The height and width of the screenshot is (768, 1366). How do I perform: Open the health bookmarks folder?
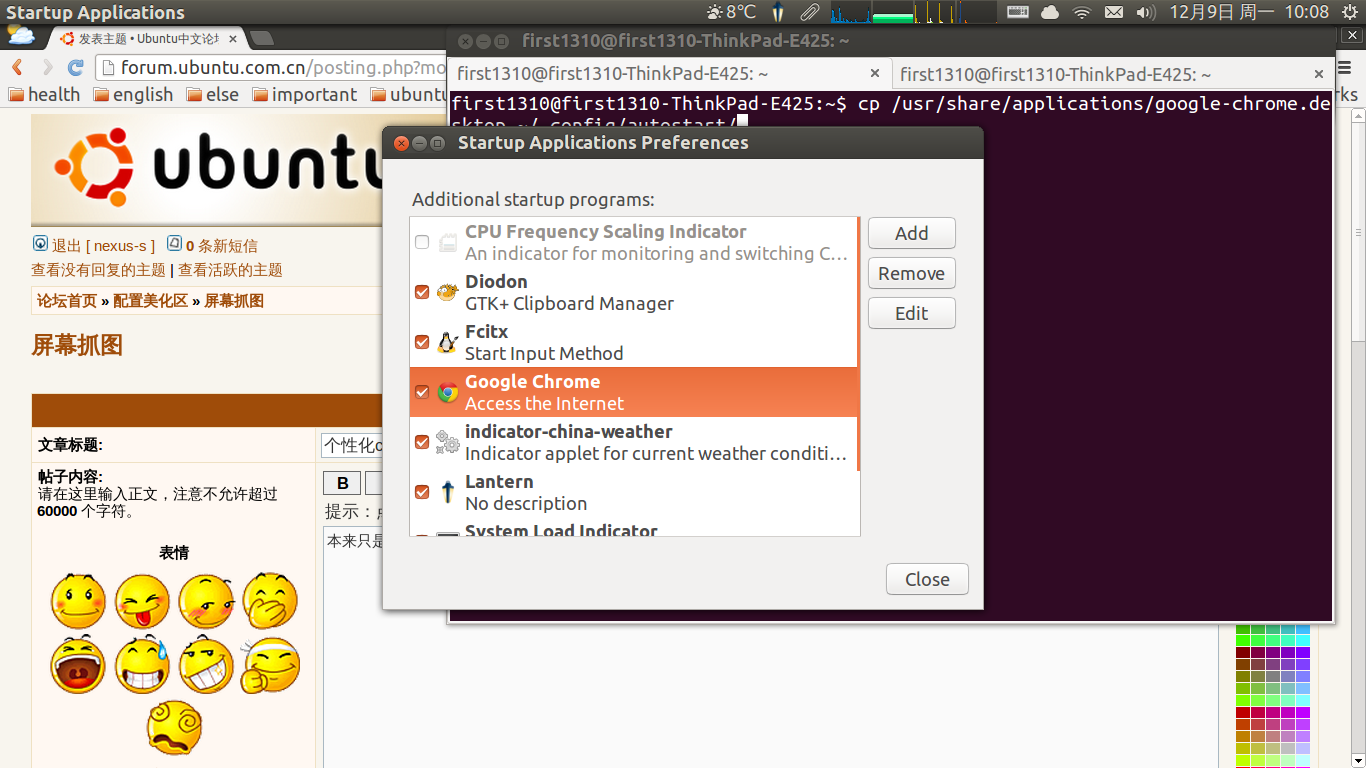pos(44,94)
